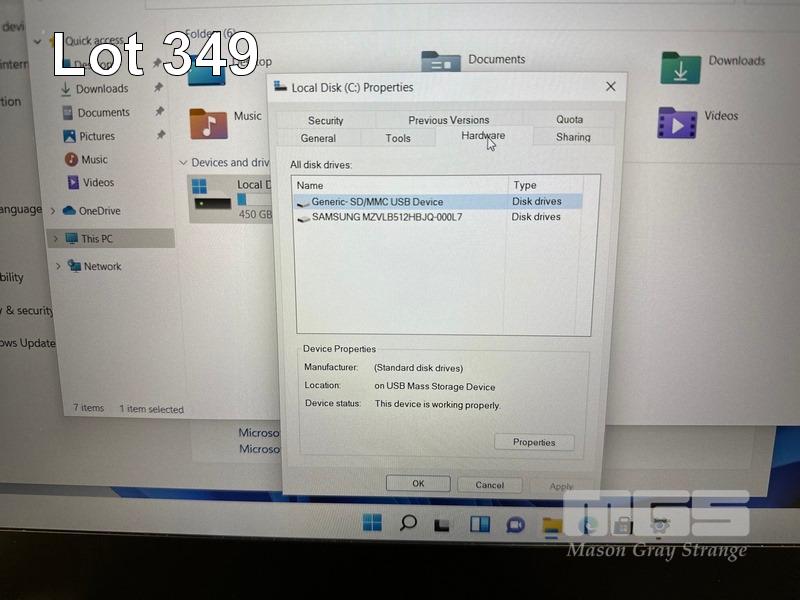
Task: Click the Properties button for the device
Action: [534, 442]
